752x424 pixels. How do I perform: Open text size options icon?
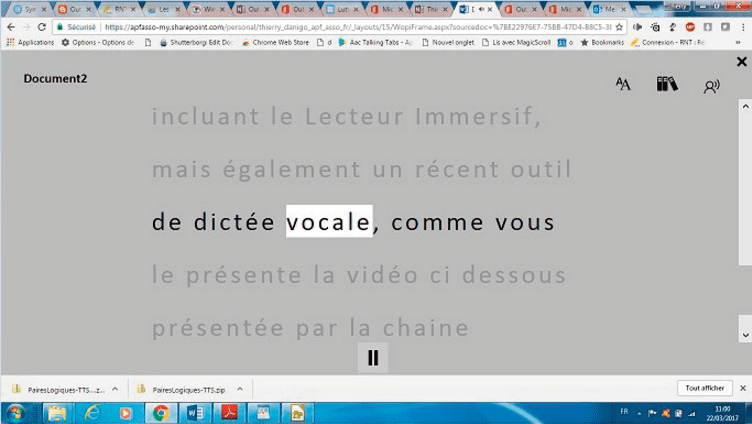click(623, 85)
